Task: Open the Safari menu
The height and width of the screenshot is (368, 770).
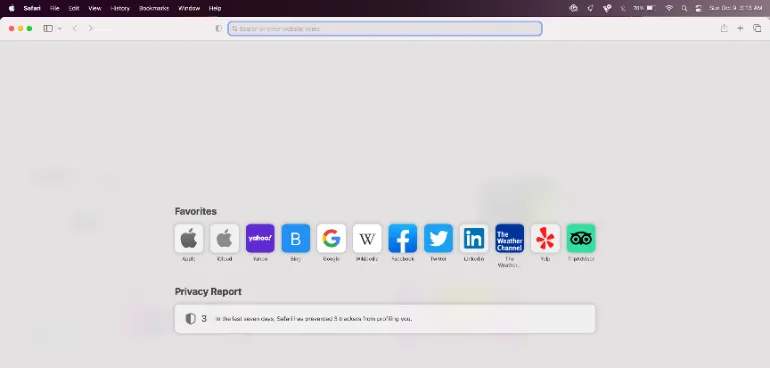Action: pos(32,8)
